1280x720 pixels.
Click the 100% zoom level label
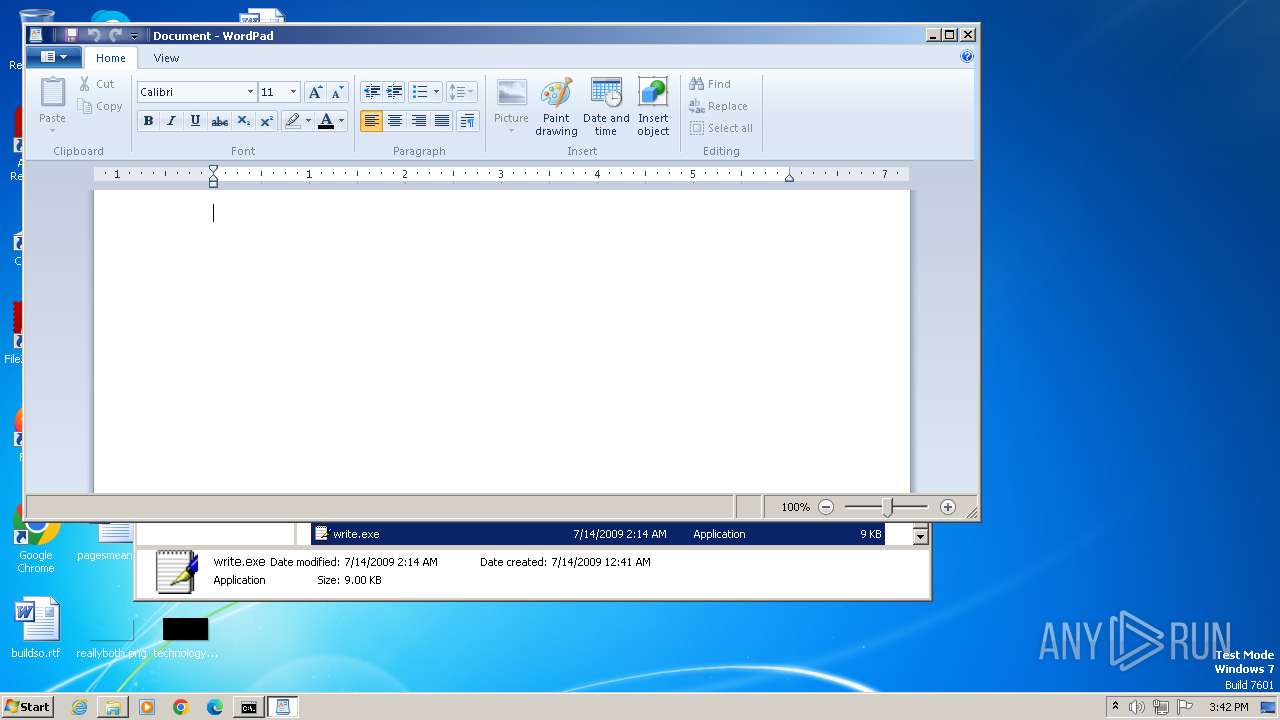pyautogui.click(x=795, y=507)
